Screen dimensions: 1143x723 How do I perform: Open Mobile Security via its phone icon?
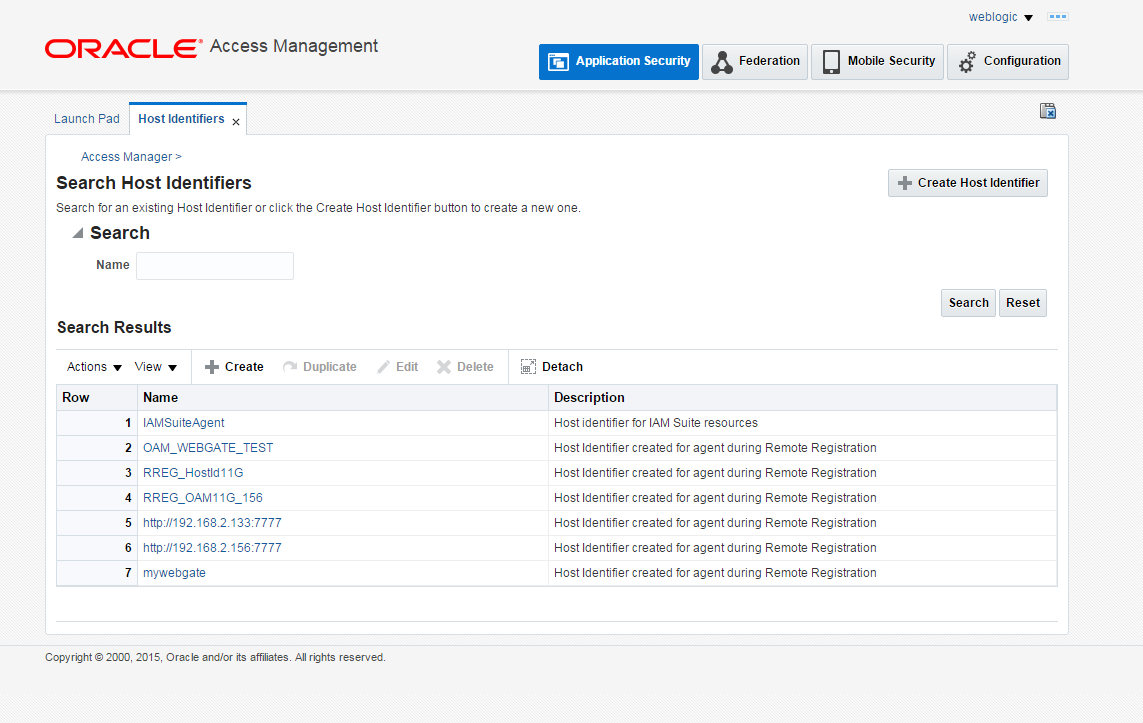click(830, 61)
